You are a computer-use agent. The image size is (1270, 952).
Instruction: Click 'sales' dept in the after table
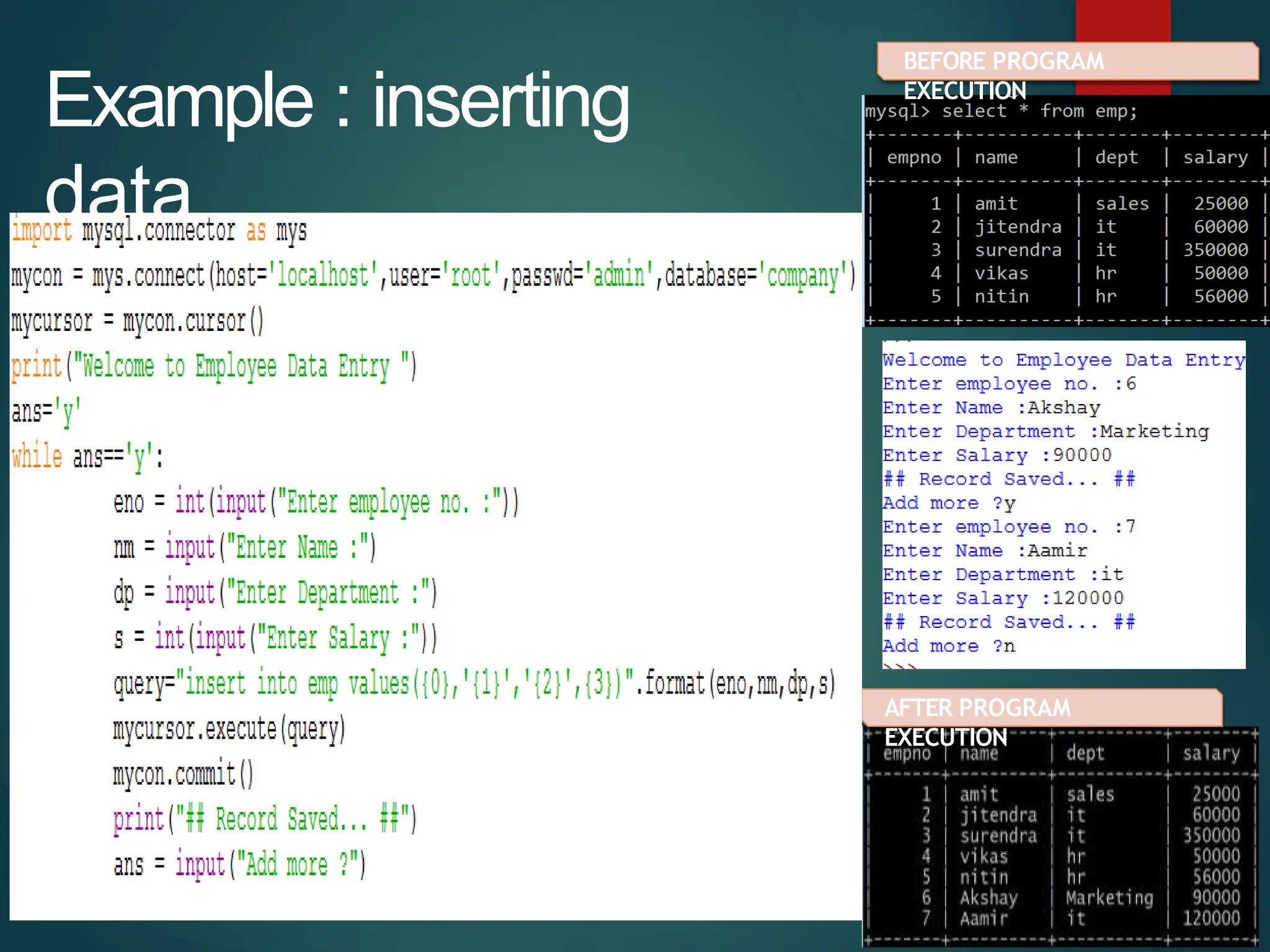1090,795
